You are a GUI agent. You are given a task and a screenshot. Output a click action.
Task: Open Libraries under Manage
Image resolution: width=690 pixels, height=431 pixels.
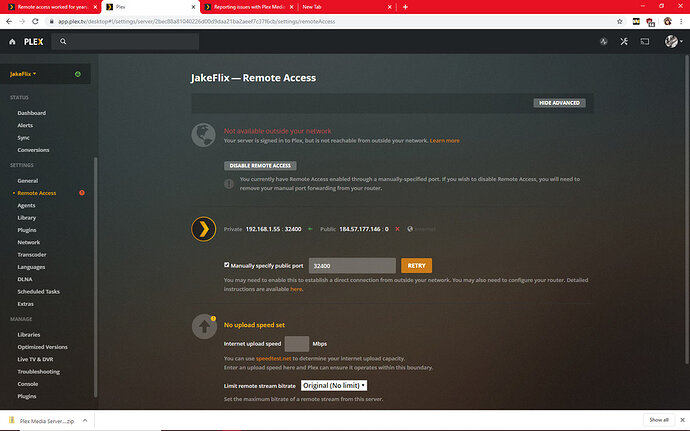pyautogui.click(x=29, y=335)
